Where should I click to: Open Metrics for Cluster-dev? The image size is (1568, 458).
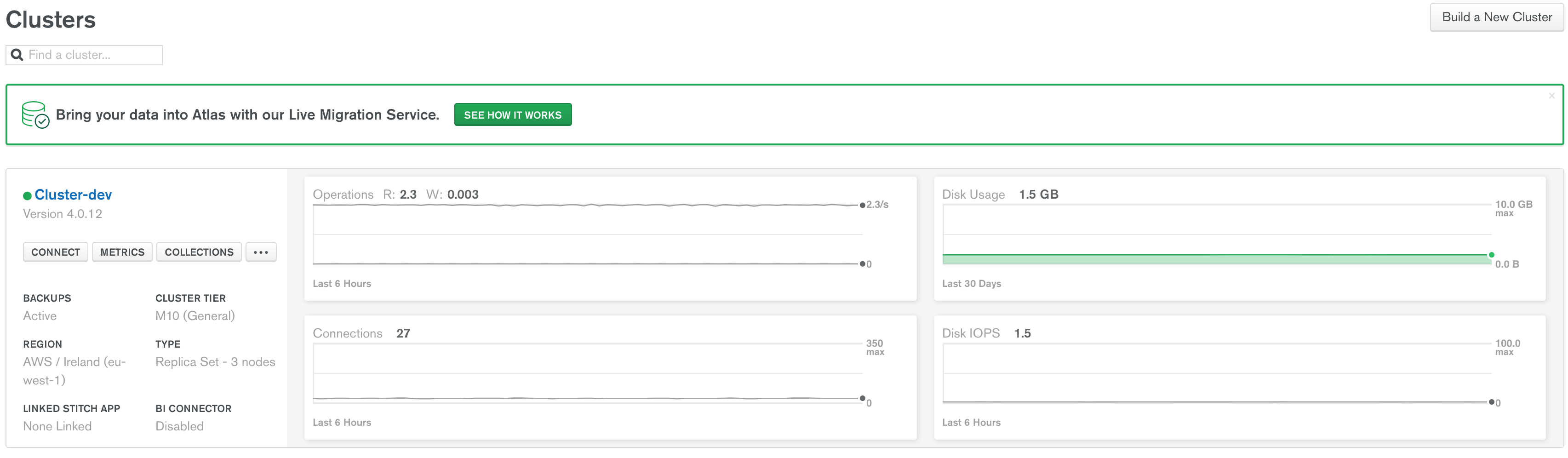coord(122,252)
